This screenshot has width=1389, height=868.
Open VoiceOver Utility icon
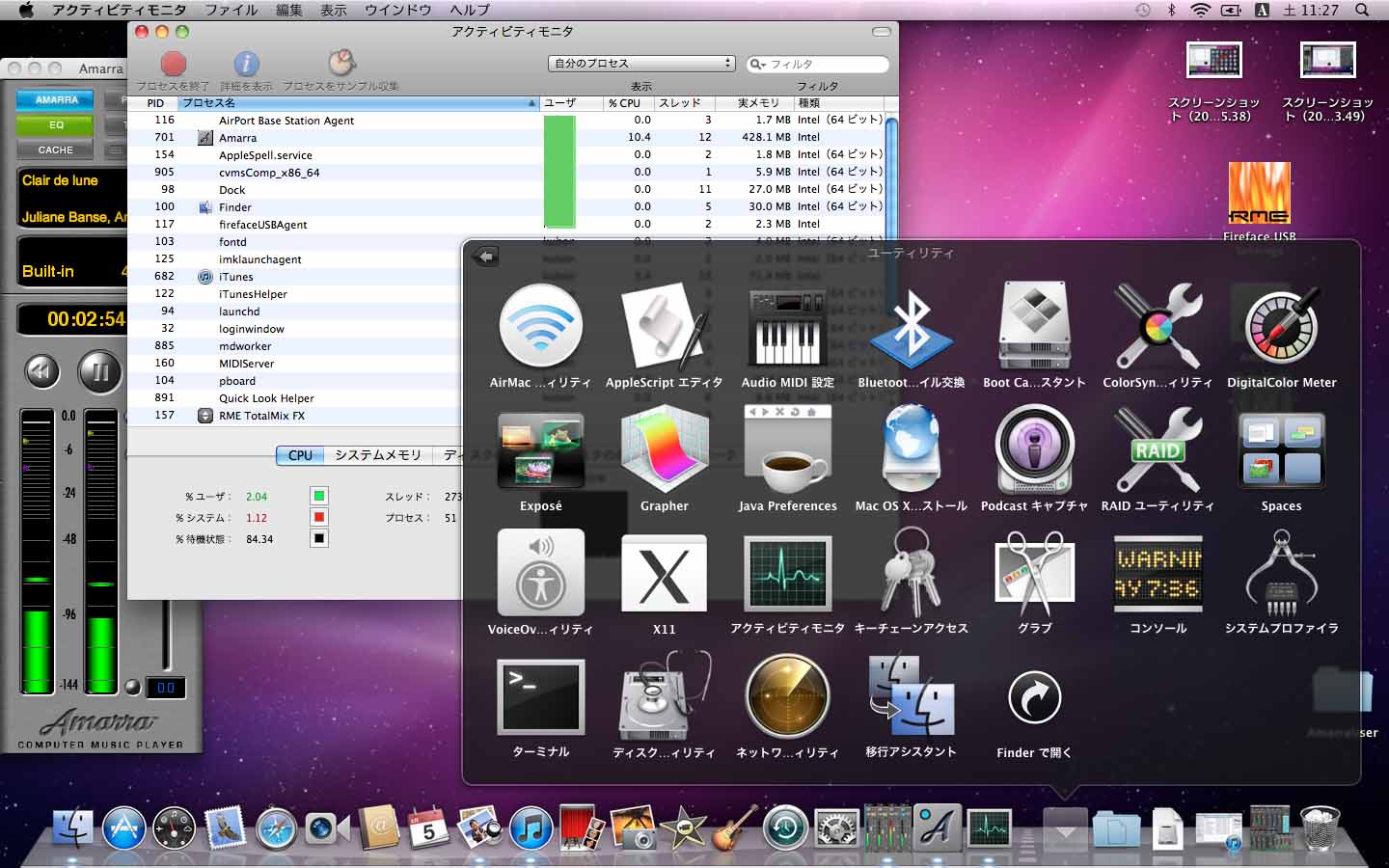tap(540, 573)
